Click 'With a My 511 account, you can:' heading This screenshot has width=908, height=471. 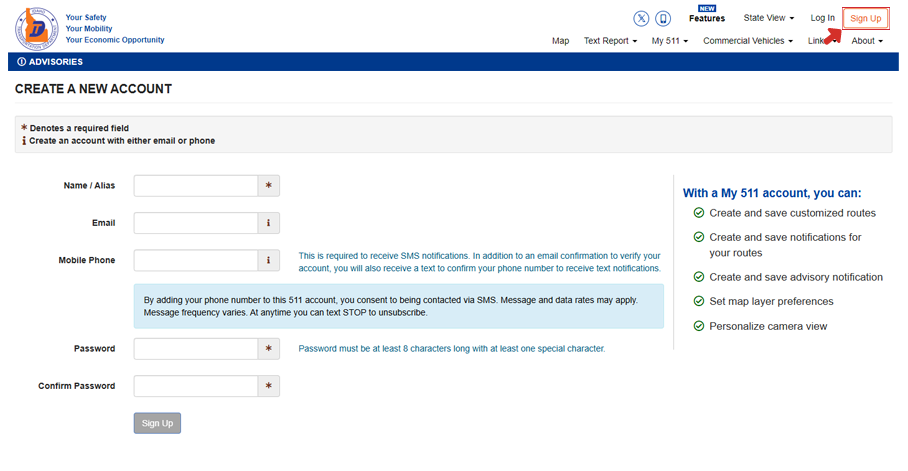tap(772, 193)
